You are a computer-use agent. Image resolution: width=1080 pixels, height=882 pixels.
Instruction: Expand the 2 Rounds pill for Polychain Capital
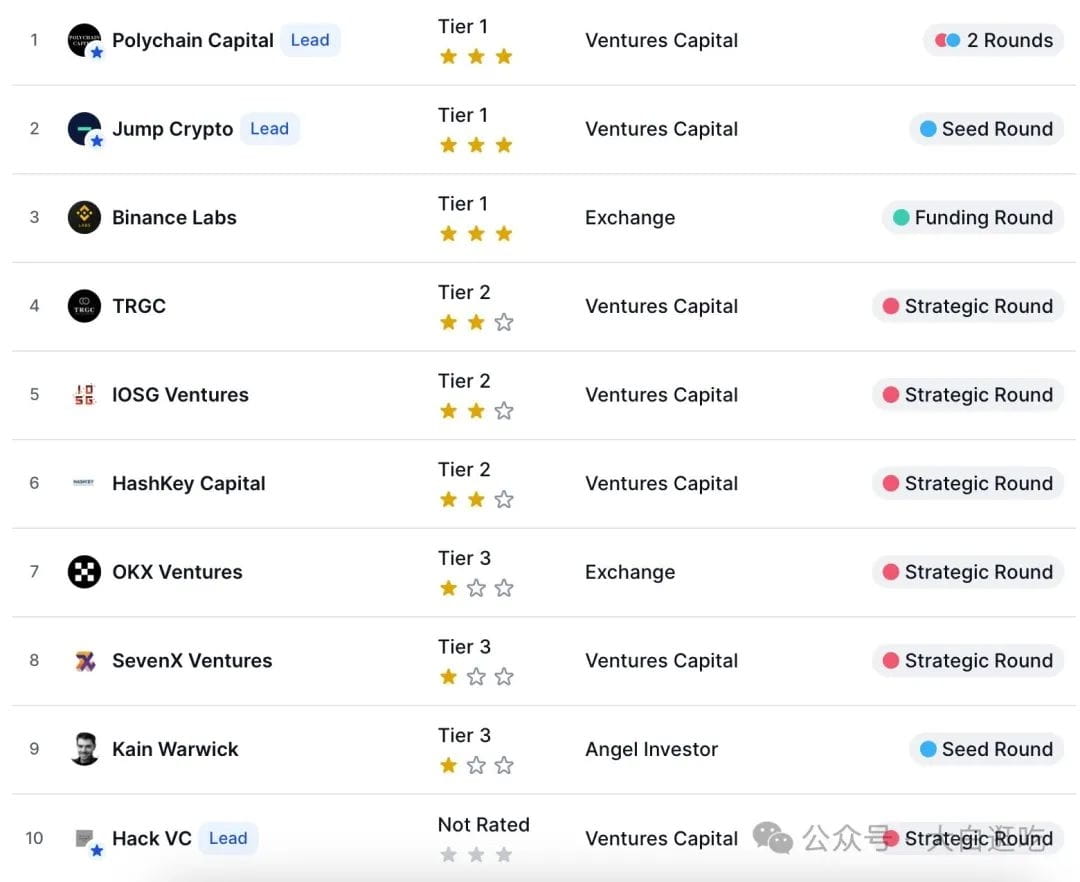click(x=992, y=40)
